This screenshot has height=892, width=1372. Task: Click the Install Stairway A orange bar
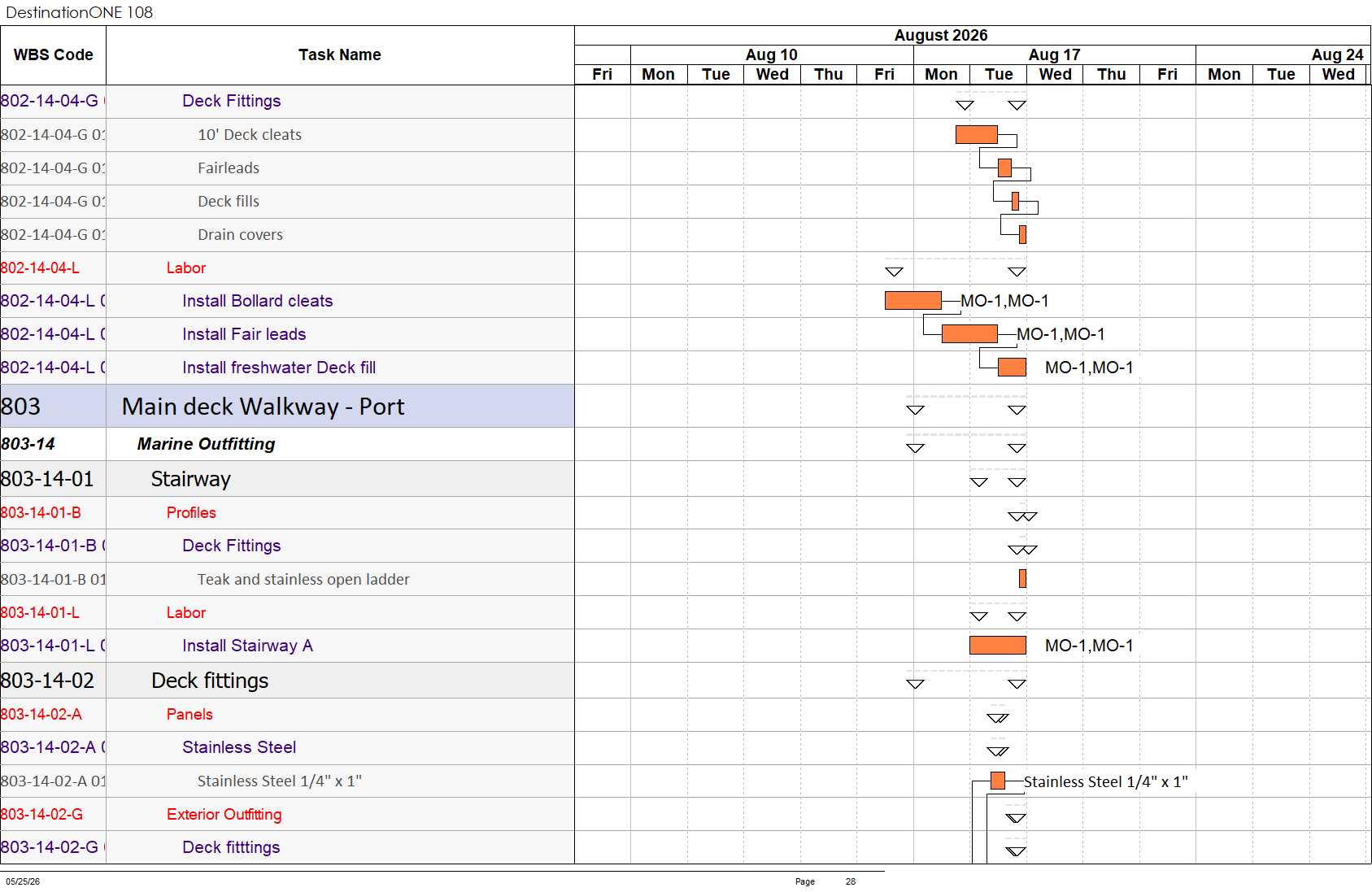997,645
